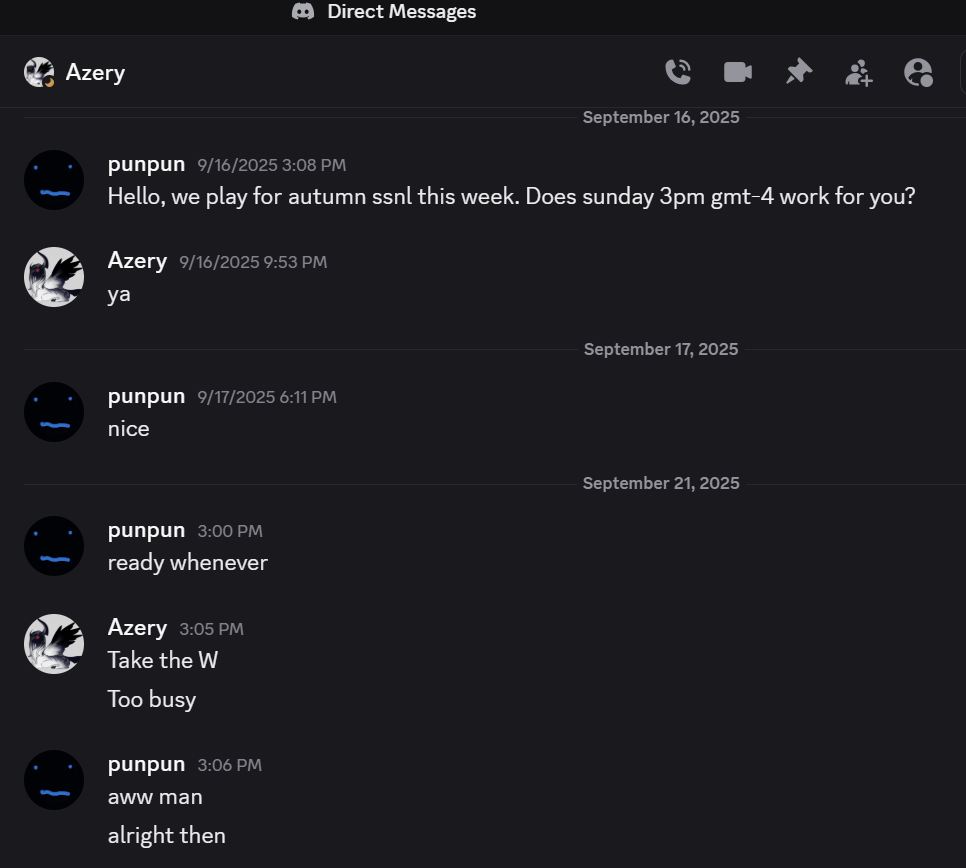Click Azery's avatar in the chat header
Image resolution: width=966 pixels, height=868 pixels.
click(x=40, y=72)
